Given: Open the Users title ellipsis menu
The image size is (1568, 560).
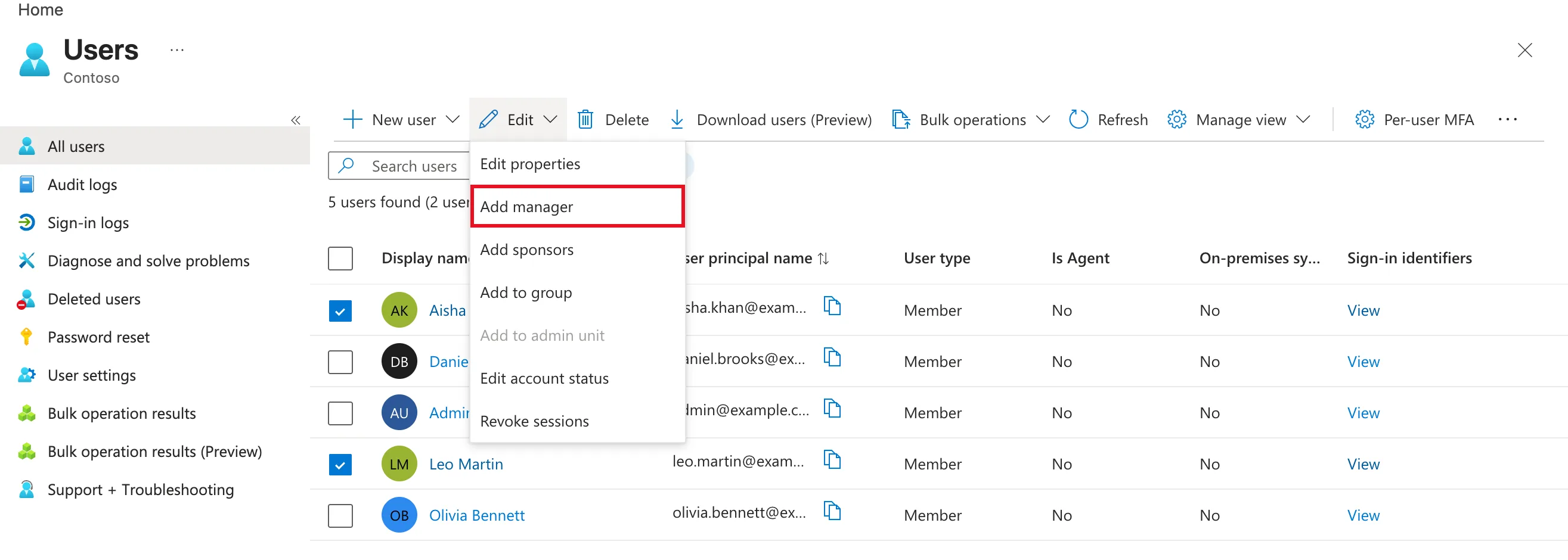Looking at the screenshot, I should [176, 50].
